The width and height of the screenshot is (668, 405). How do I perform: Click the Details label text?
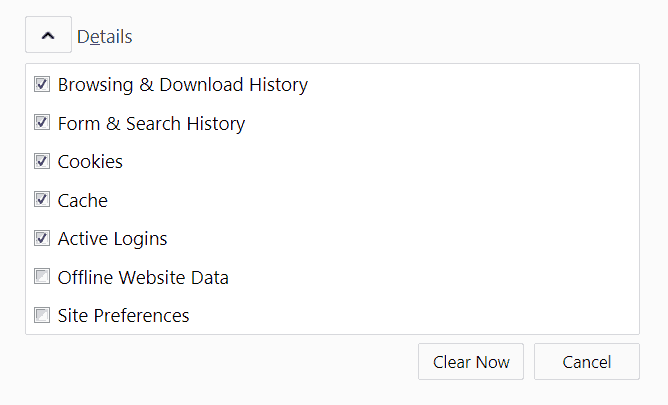(x=104, y=37)
